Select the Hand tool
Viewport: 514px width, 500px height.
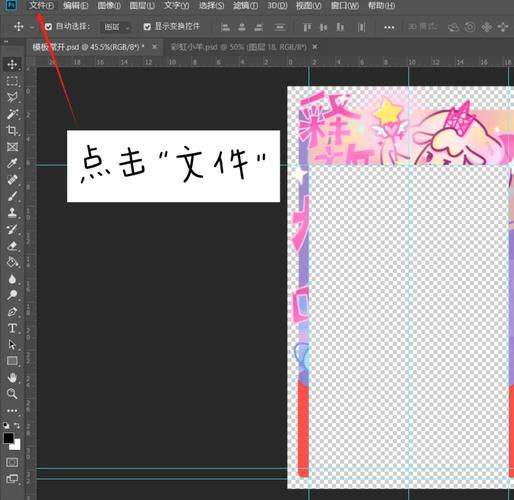(12, 377)
